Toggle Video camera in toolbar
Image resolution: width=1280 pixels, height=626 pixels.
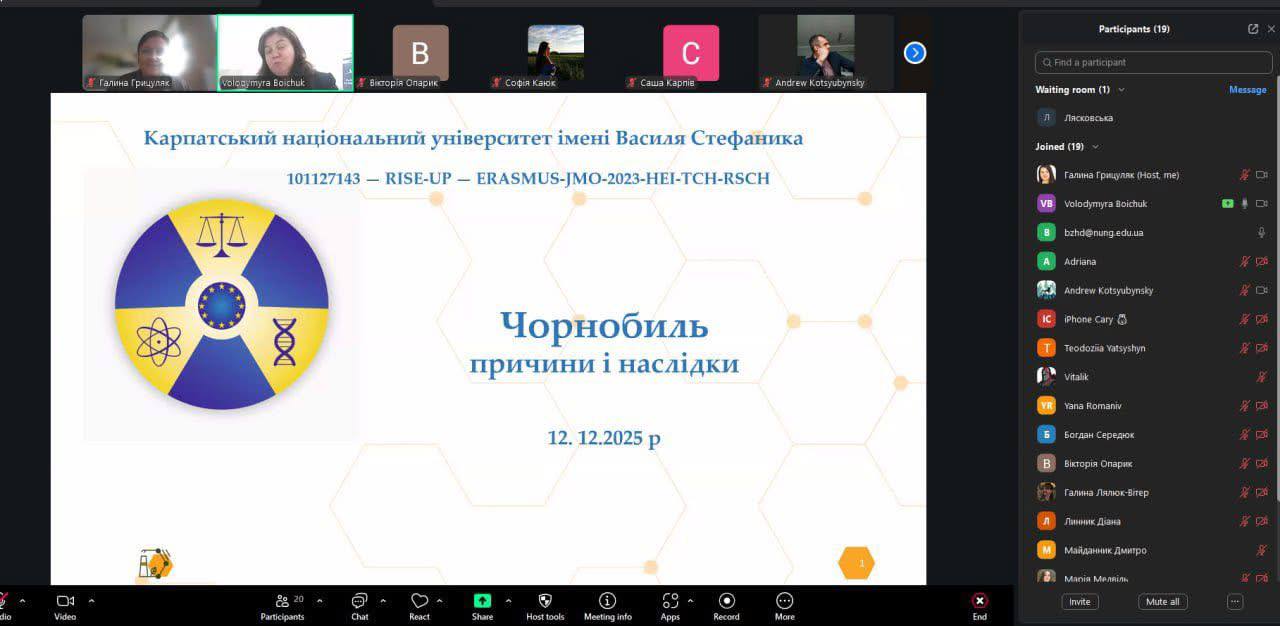[65, 601]
